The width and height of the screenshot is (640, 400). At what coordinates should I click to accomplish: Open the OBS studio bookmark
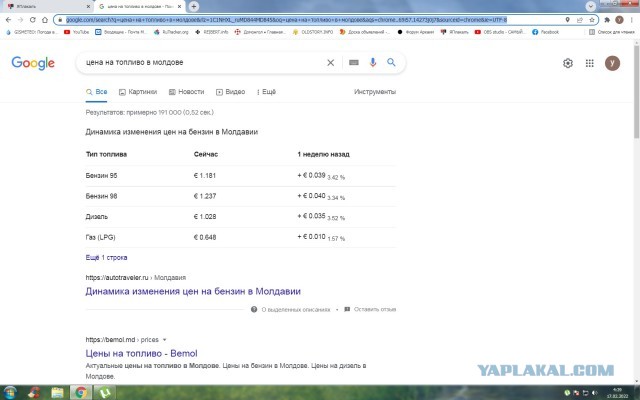click(x=499, y=32)
